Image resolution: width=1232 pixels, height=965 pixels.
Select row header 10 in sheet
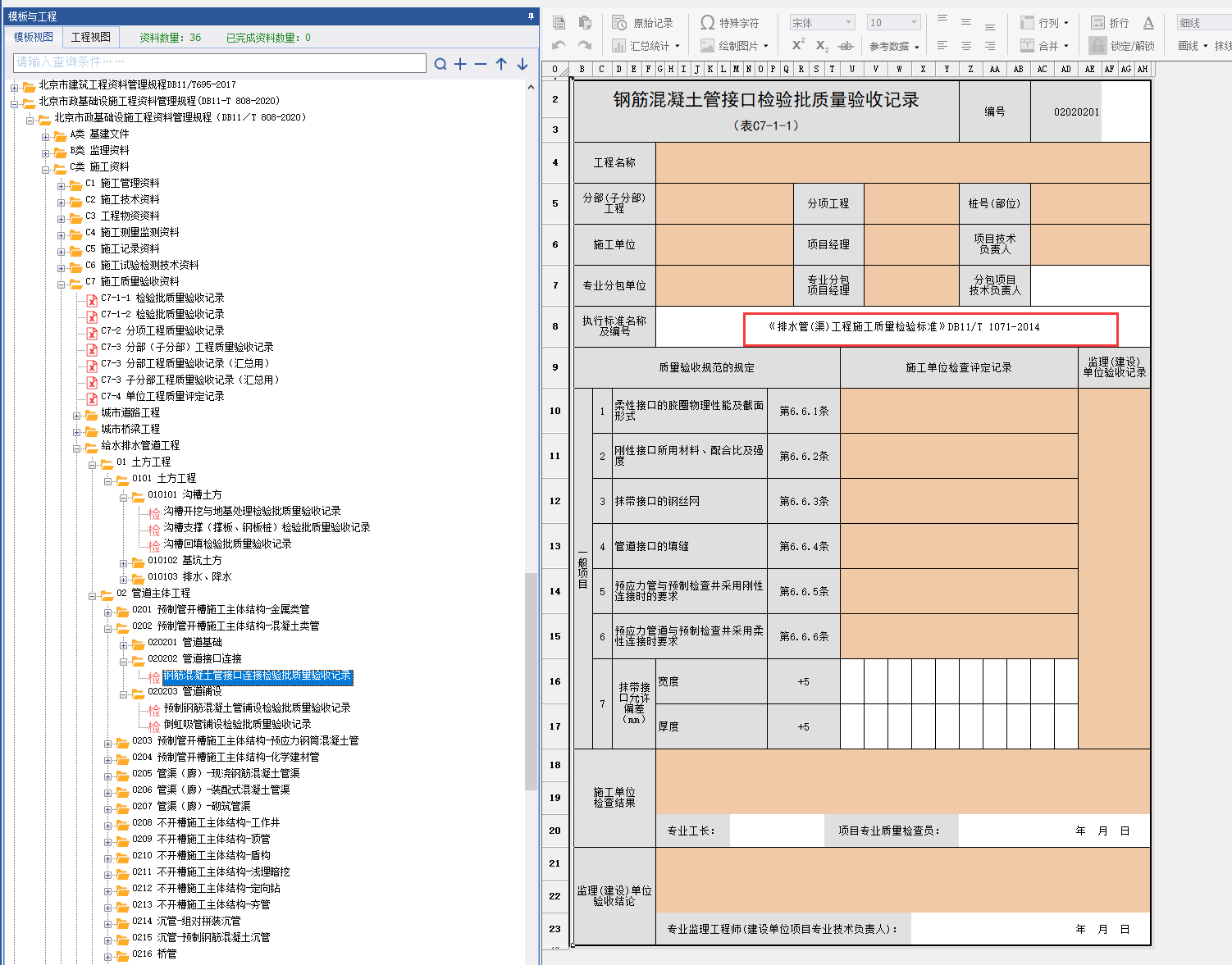click(555, 411)
